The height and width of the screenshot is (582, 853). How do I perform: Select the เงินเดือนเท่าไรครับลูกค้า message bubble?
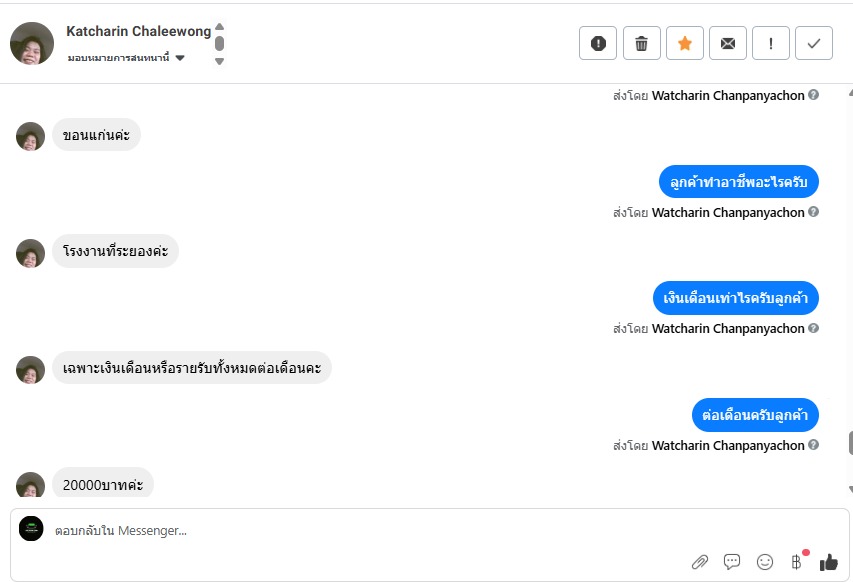click(x=737, y=298)
